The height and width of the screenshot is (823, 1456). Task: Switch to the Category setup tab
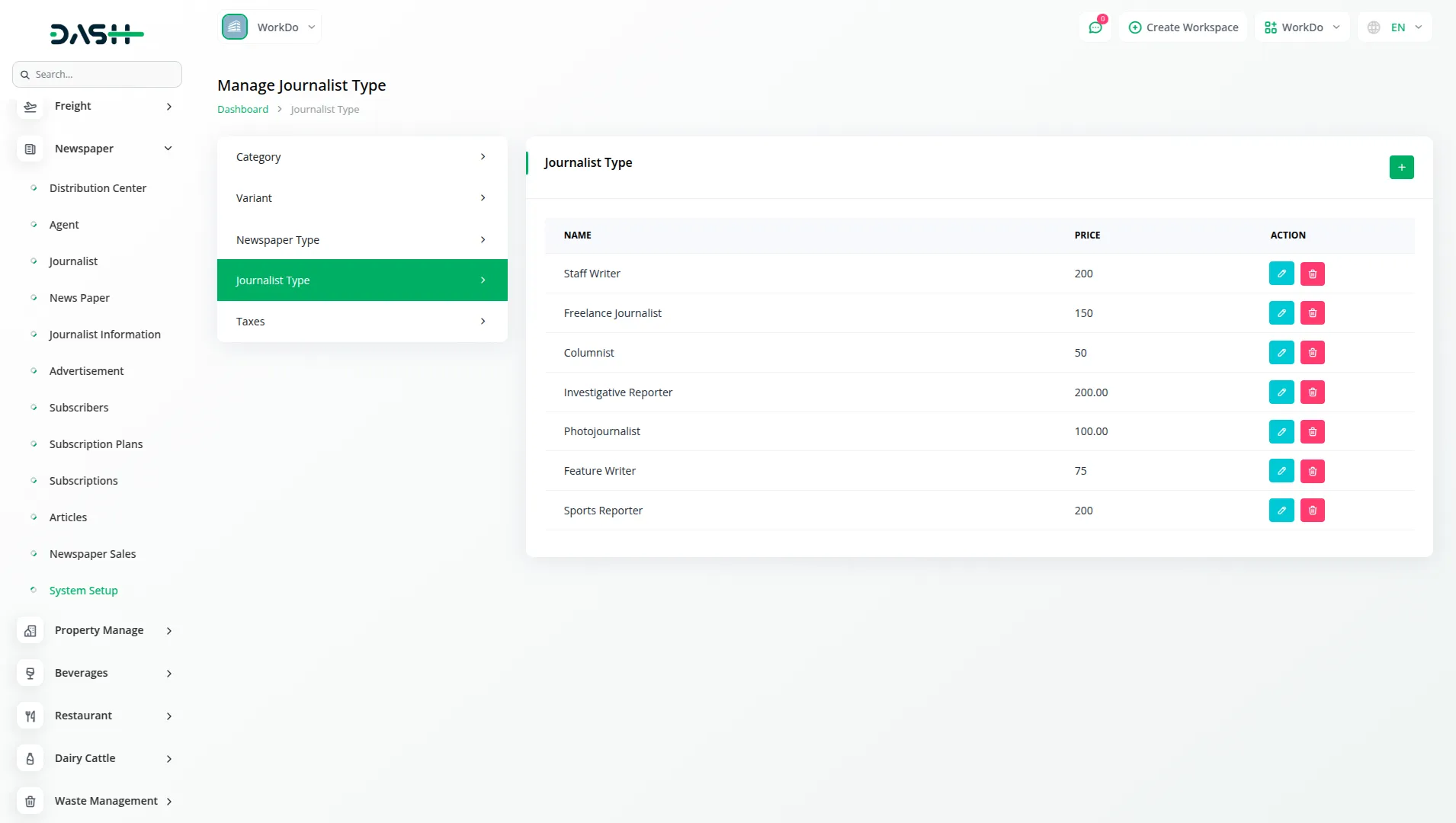coord(362,157)
